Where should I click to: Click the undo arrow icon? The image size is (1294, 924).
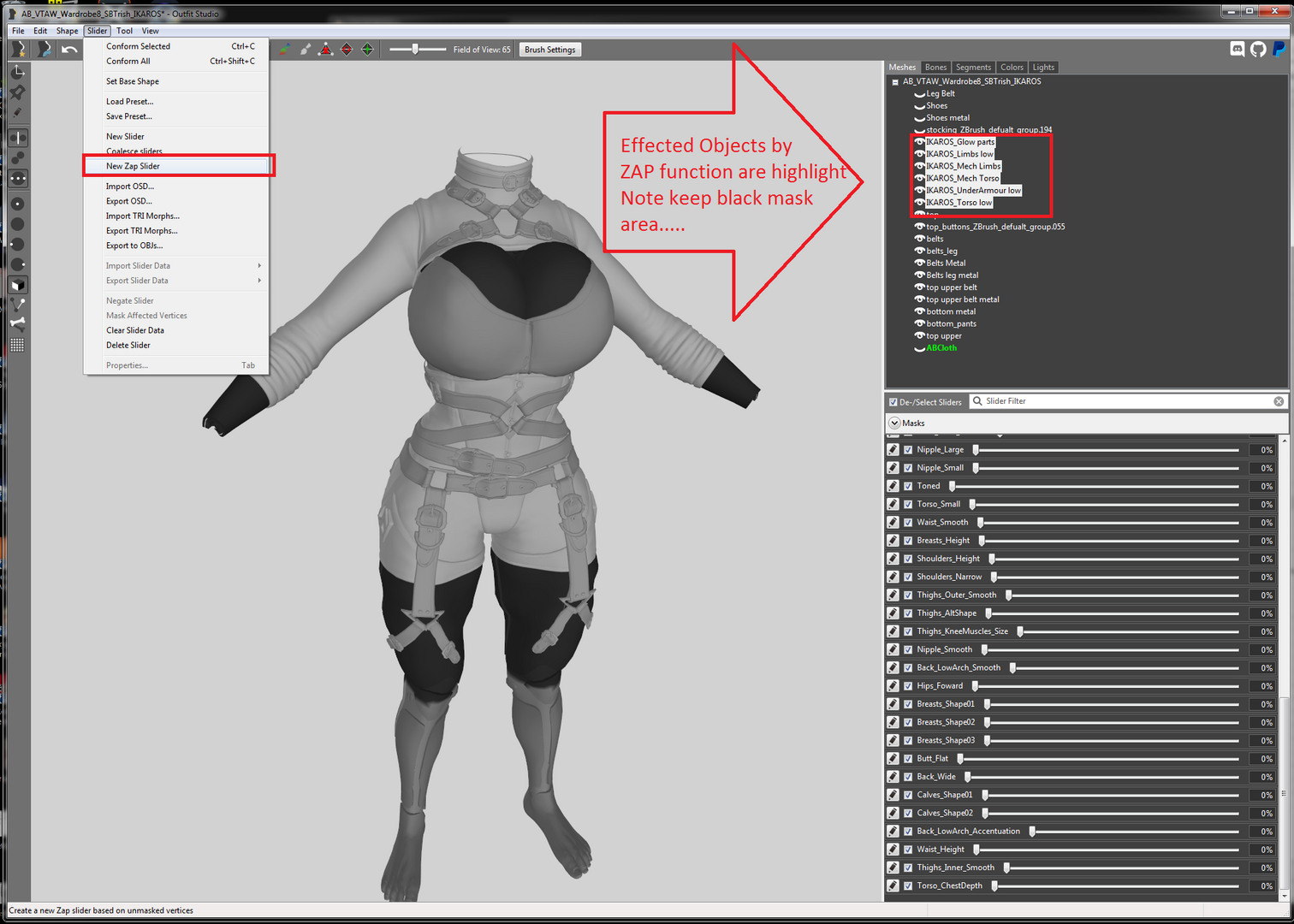coord(69,50)
